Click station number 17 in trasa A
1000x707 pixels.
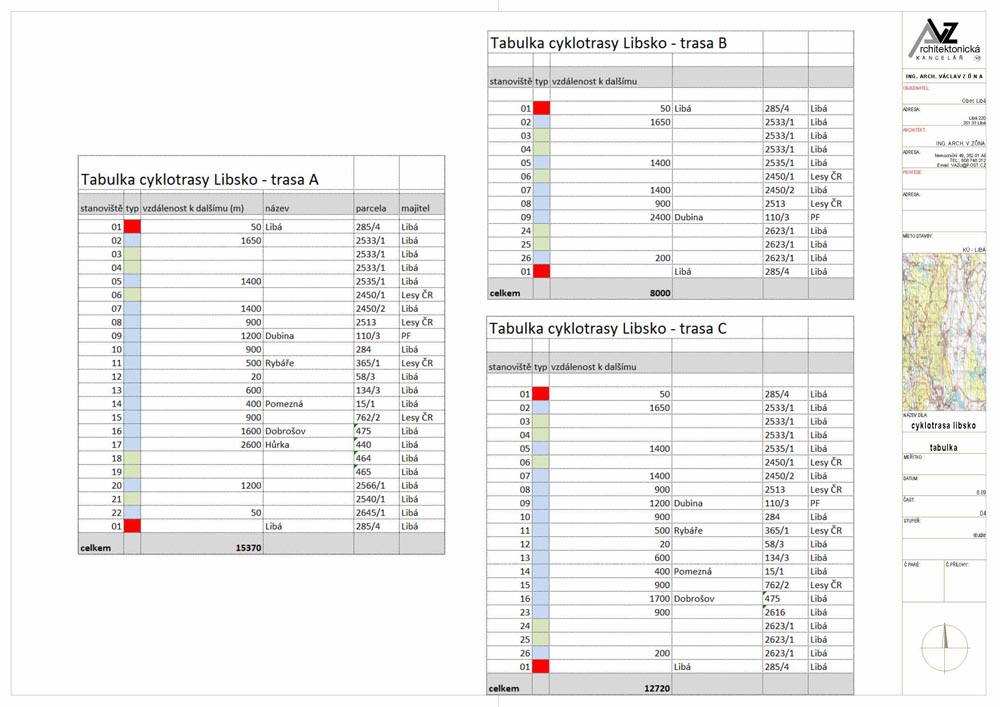pyautogui.click(x=116, y=445)
